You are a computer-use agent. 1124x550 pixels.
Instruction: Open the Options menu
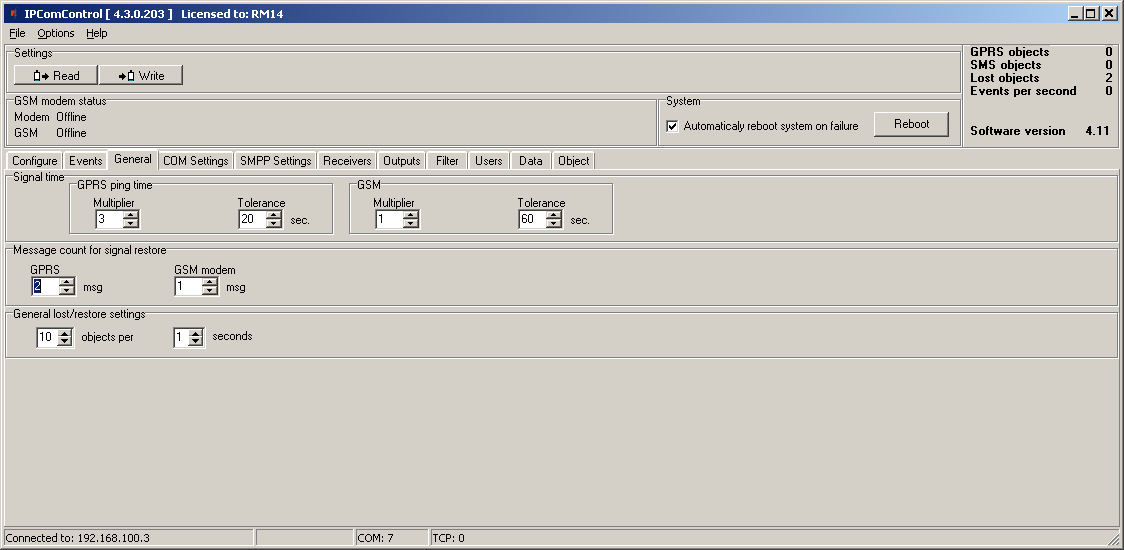56,33
